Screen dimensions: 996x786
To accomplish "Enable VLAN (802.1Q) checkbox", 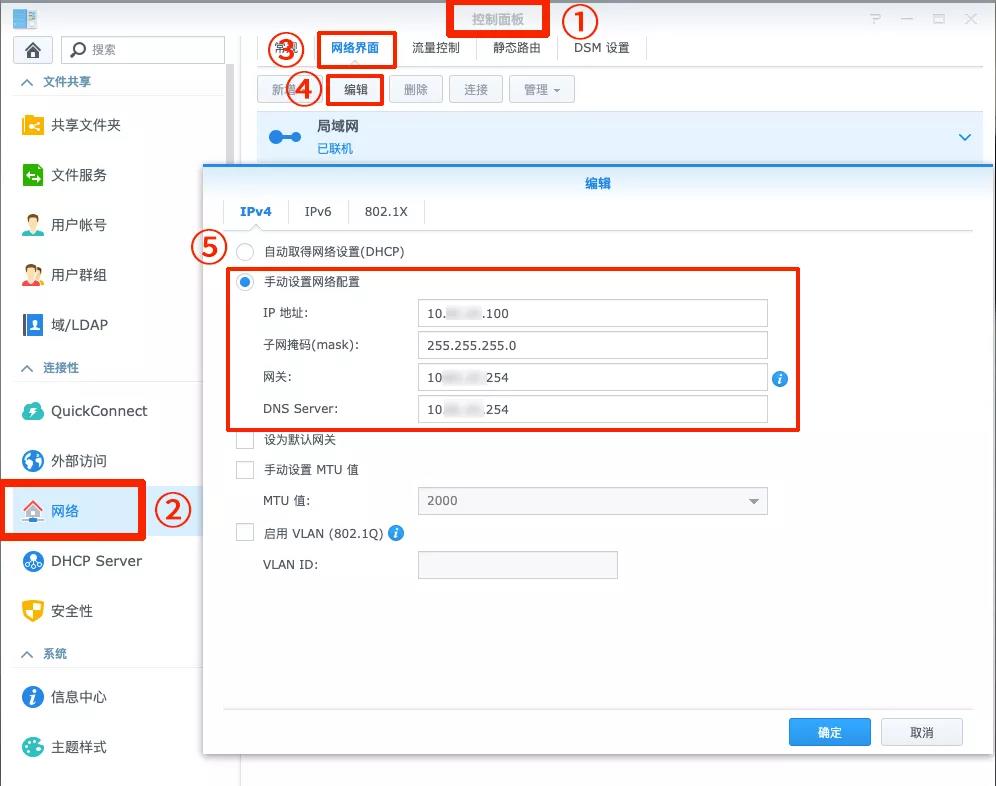I will [245, 532].
